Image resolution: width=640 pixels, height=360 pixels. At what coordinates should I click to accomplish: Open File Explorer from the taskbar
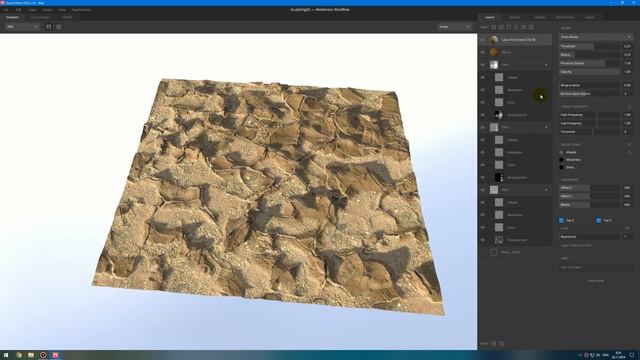pyautogui.click(x=31, y=355)
